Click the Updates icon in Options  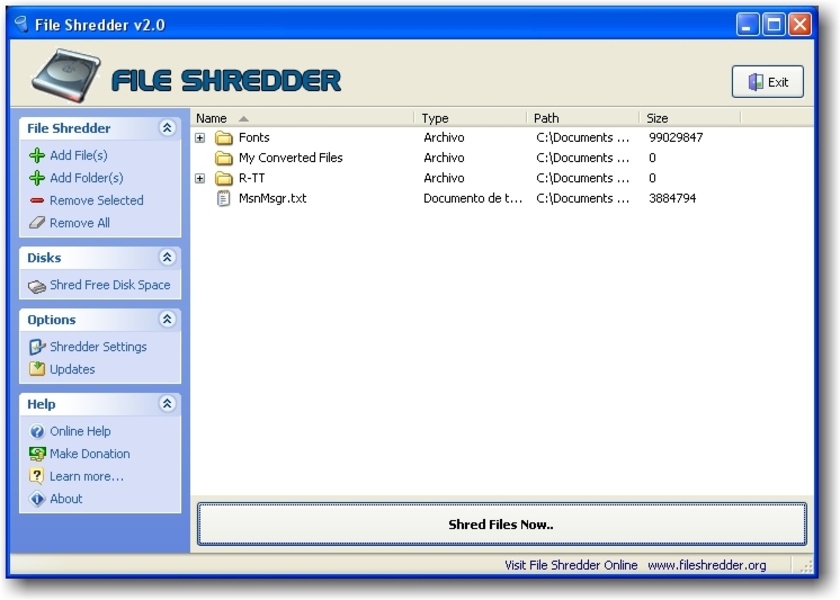pyautogui.click(x=37, y=369)
